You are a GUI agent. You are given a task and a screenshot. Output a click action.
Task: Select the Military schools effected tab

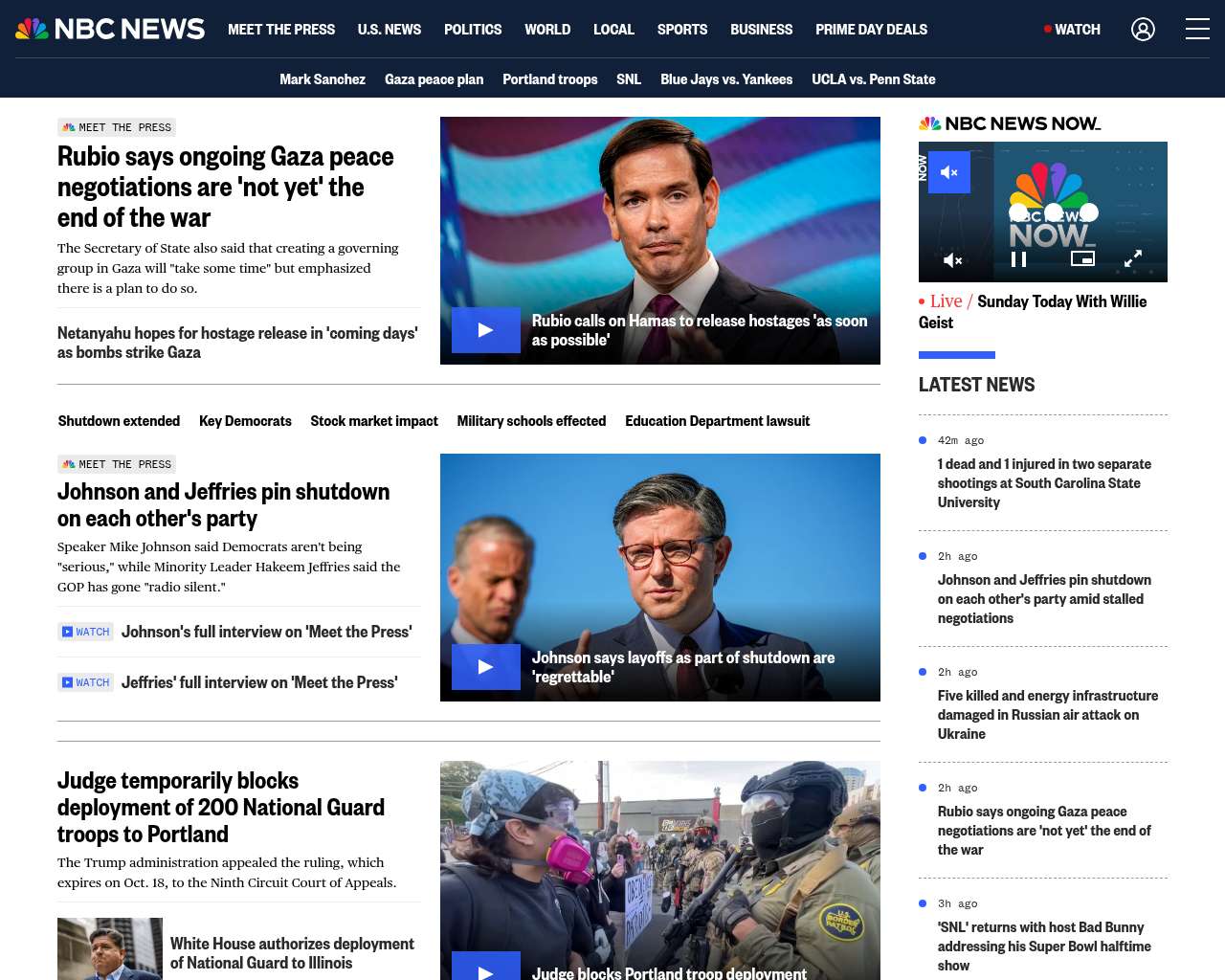pos(531,421)
